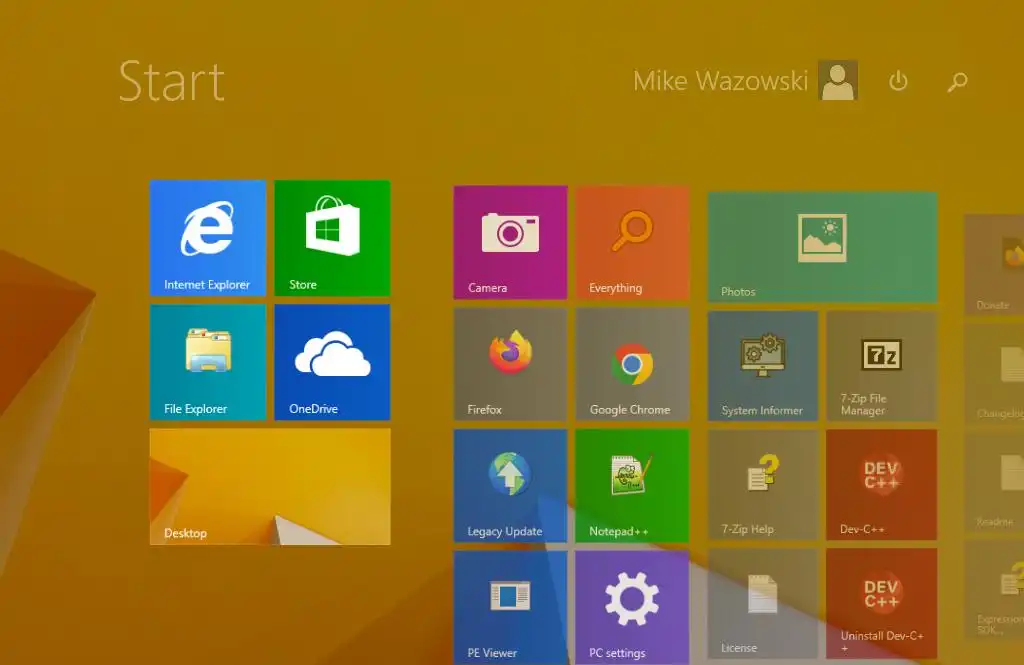The width and height of the screenshot is (1024, 665).
Task: Launch Notepad++ tile
Action: pos(632,485)
